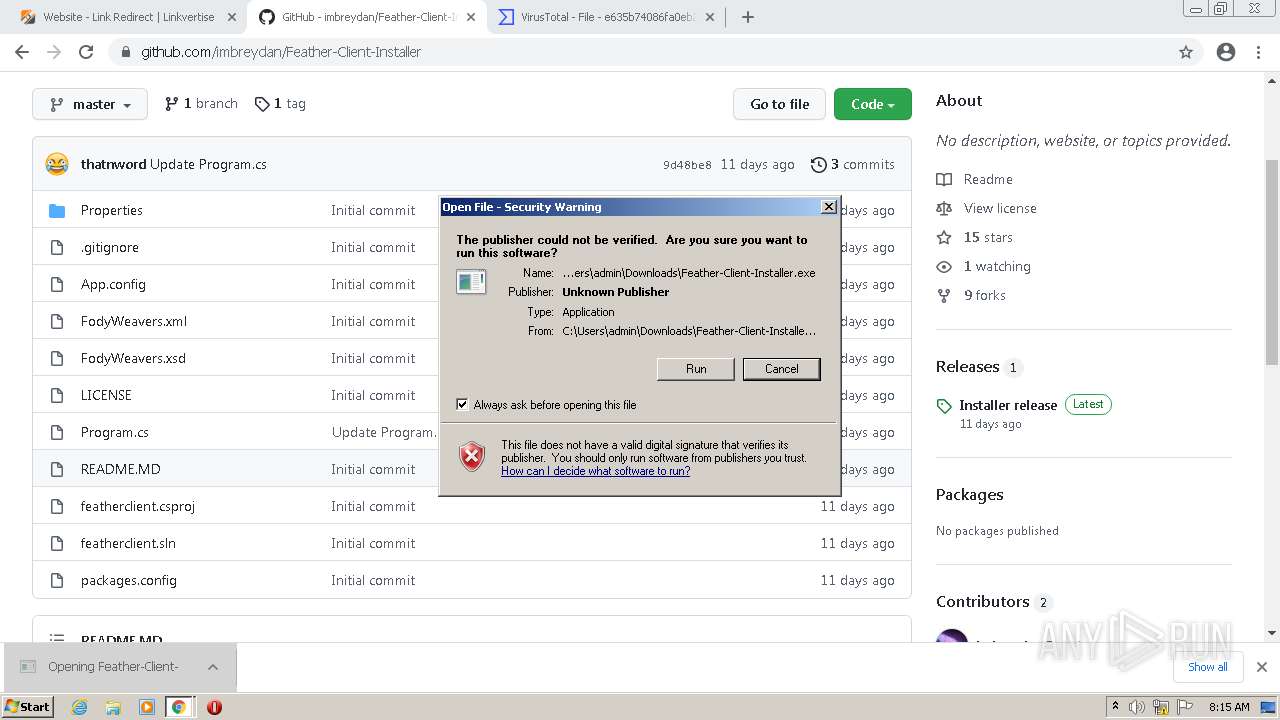The image size is (1280, 720).
Task: Open the media player taskbar icon
Action: [146, 707]
